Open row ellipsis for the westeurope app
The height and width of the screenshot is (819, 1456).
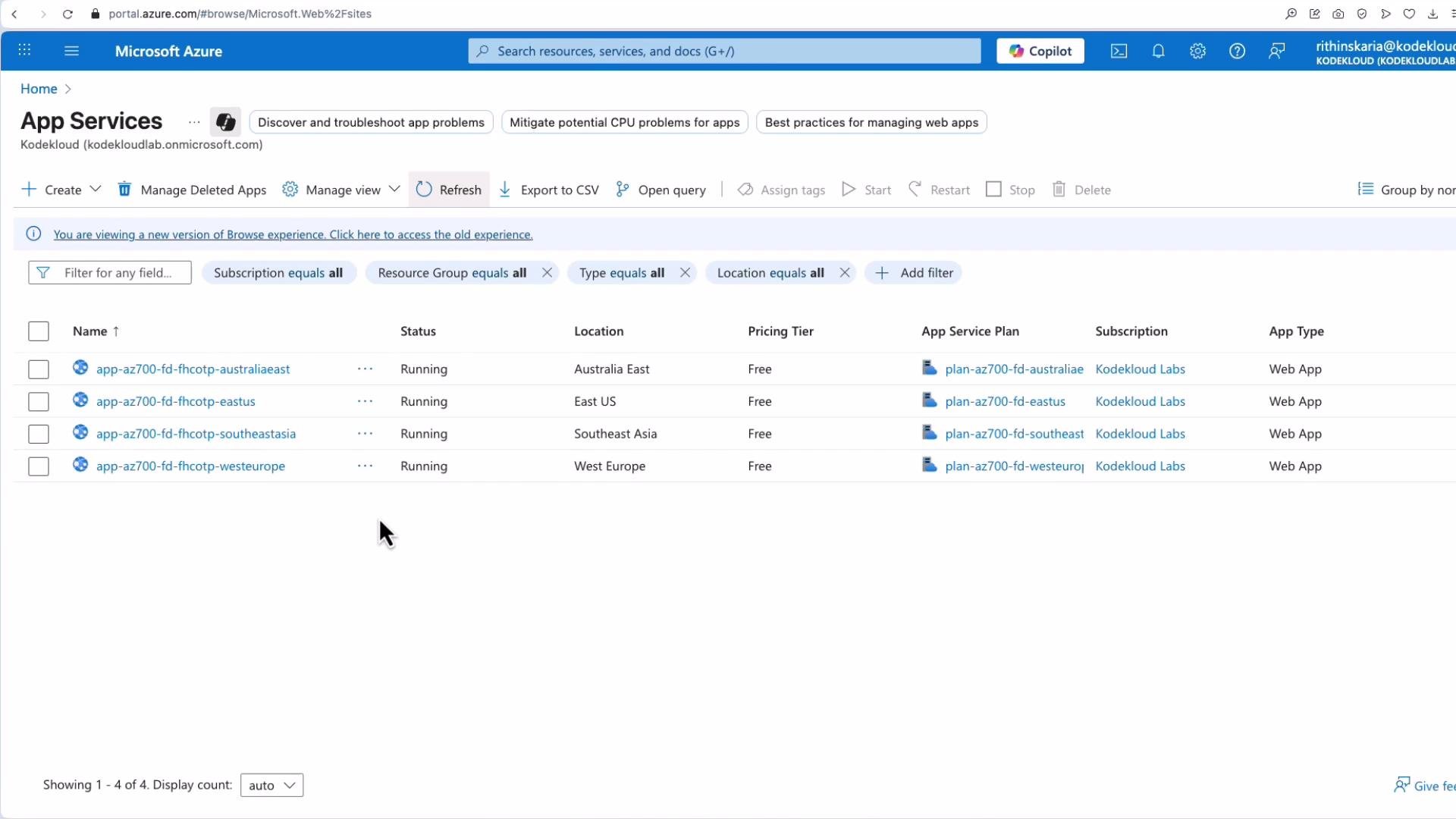365,466
